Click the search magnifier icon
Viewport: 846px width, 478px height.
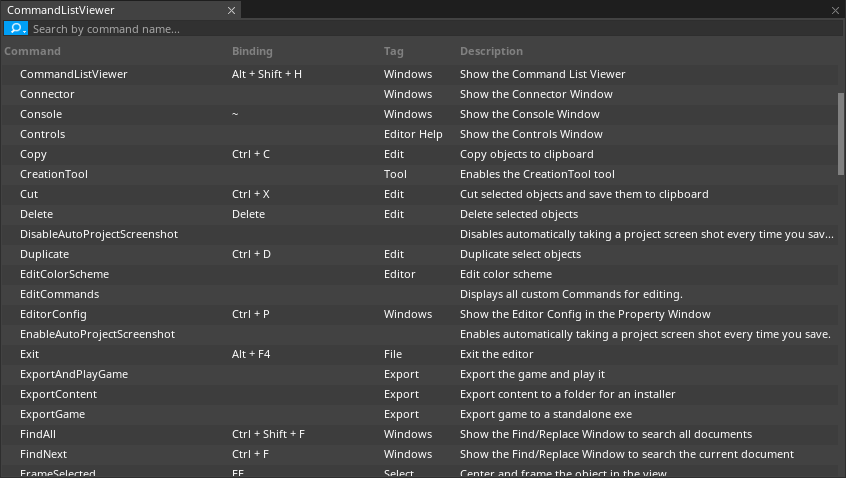click(15, 29)
